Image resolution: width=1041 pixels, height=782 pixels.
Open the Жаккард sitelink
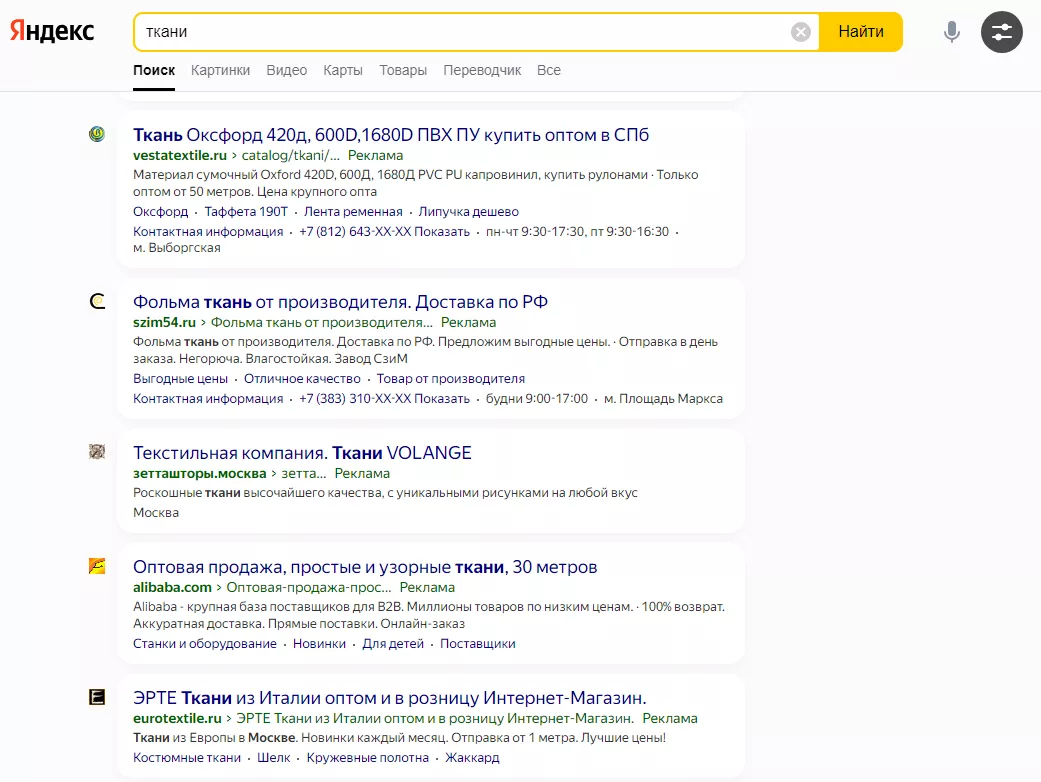[x=471, y=757]
